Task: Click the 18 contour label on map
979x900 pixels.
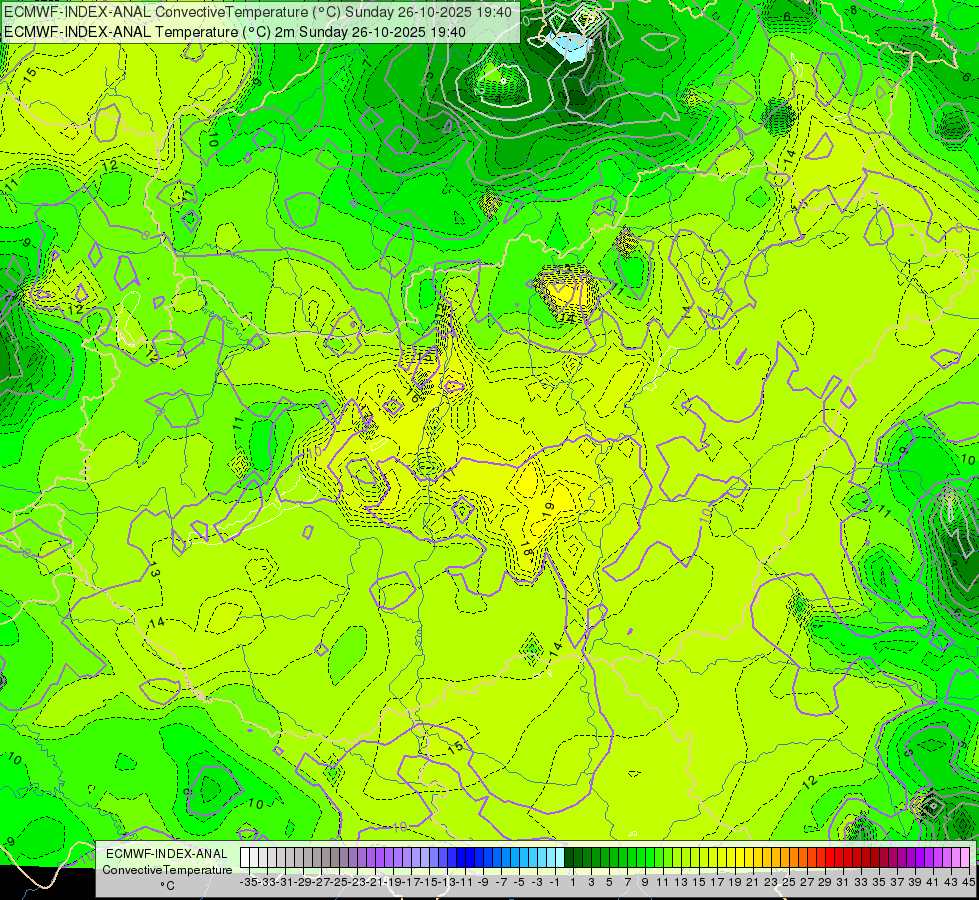Action: click(x=526, y=550)
